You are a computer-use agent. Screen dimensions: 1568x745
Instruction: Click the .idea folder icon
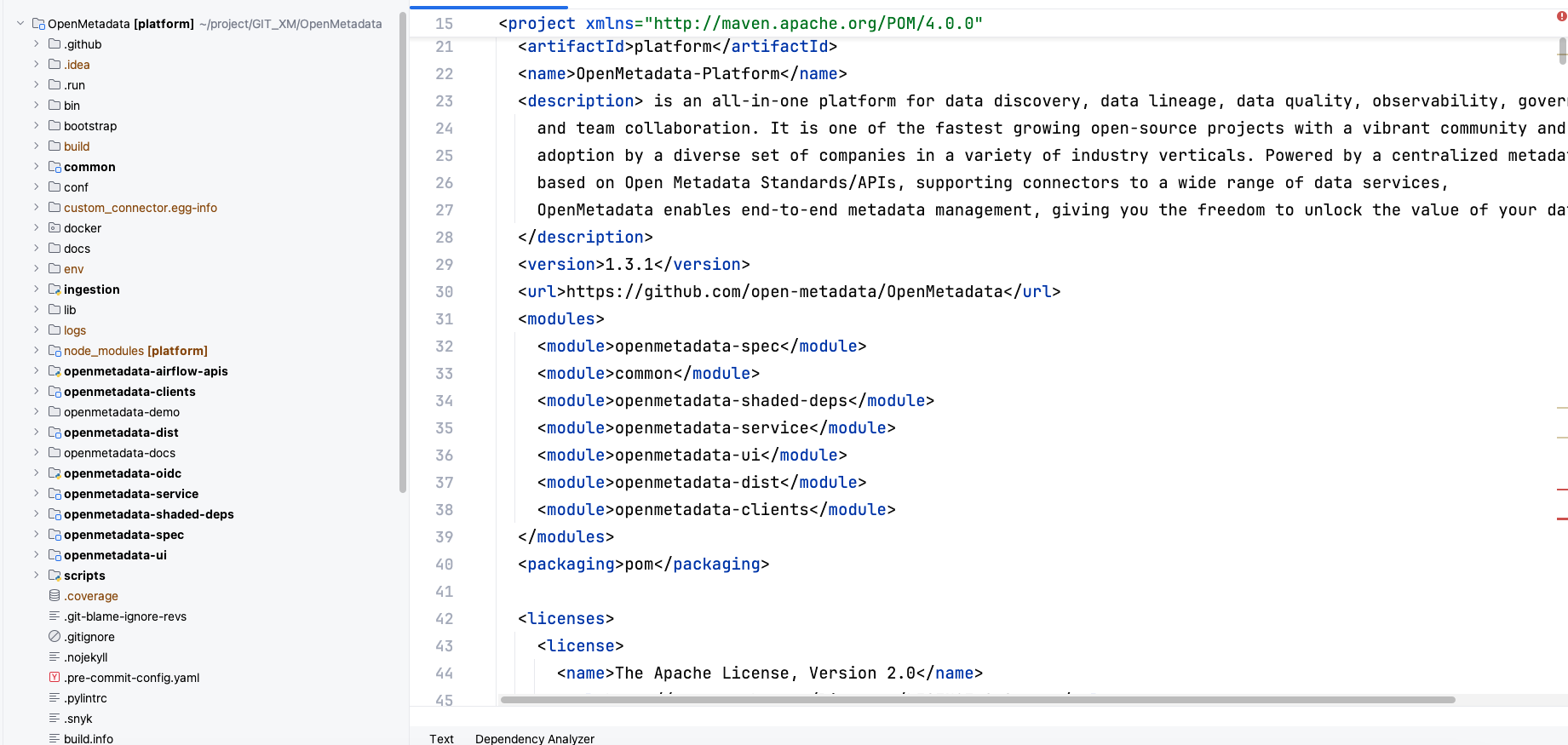pyautogui.click(x=55, y=65)
